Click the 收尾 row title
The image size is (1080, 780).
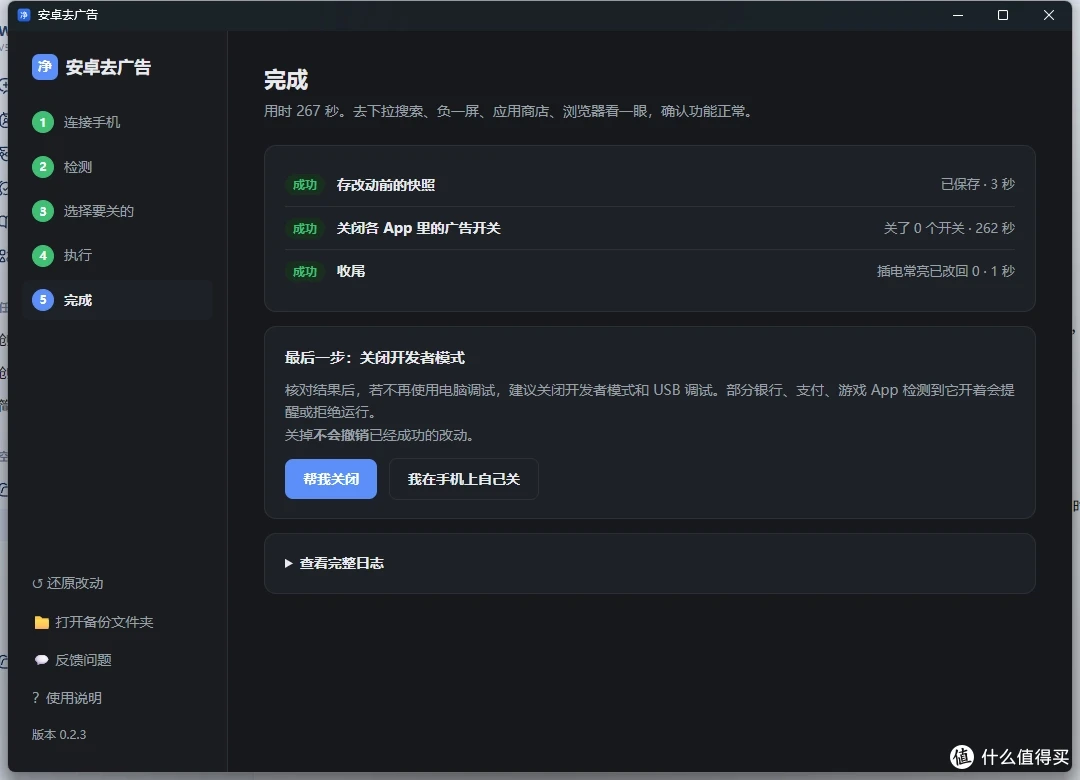(351, 271)
